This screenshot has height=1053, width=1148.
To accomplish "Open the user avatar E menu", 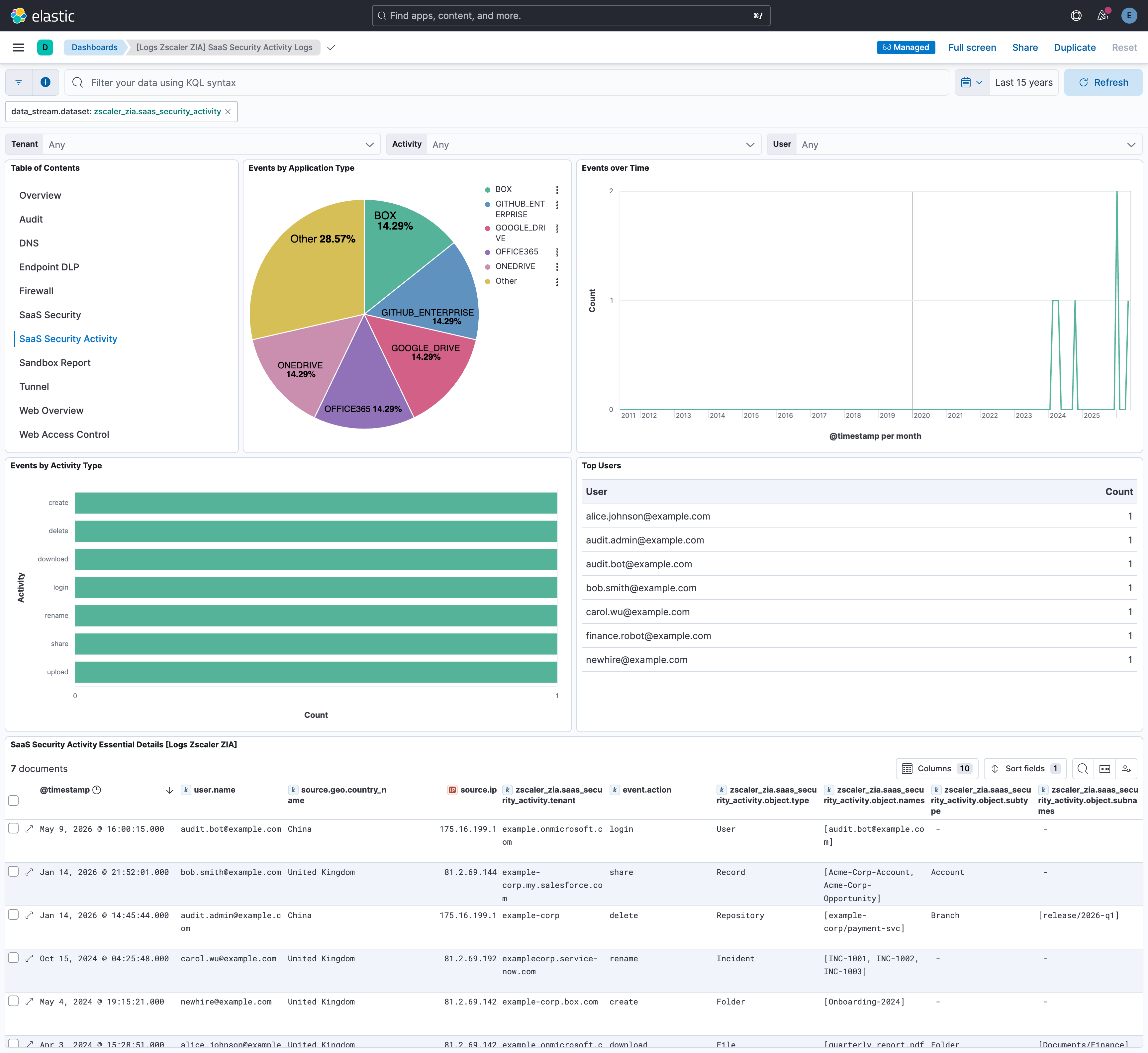I will click(x=1129, y=15).
